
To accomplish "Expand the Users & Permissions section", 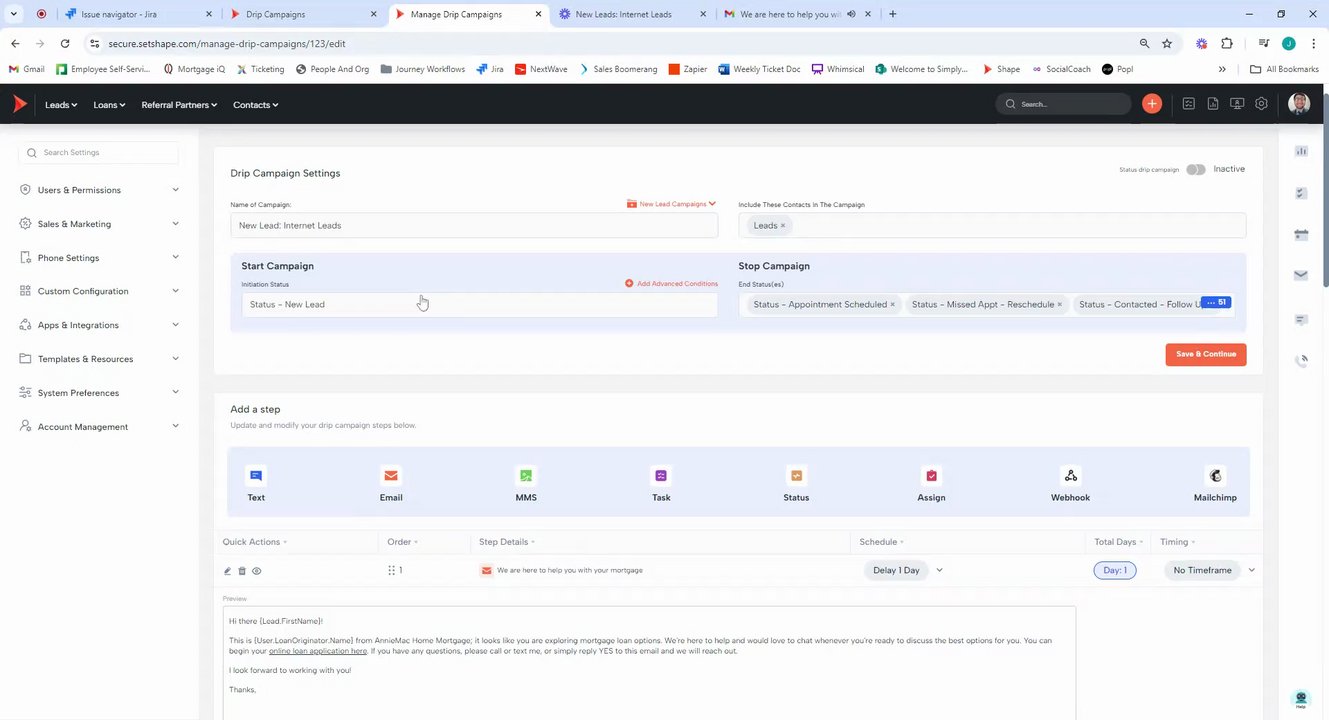I will click(100, 190).
